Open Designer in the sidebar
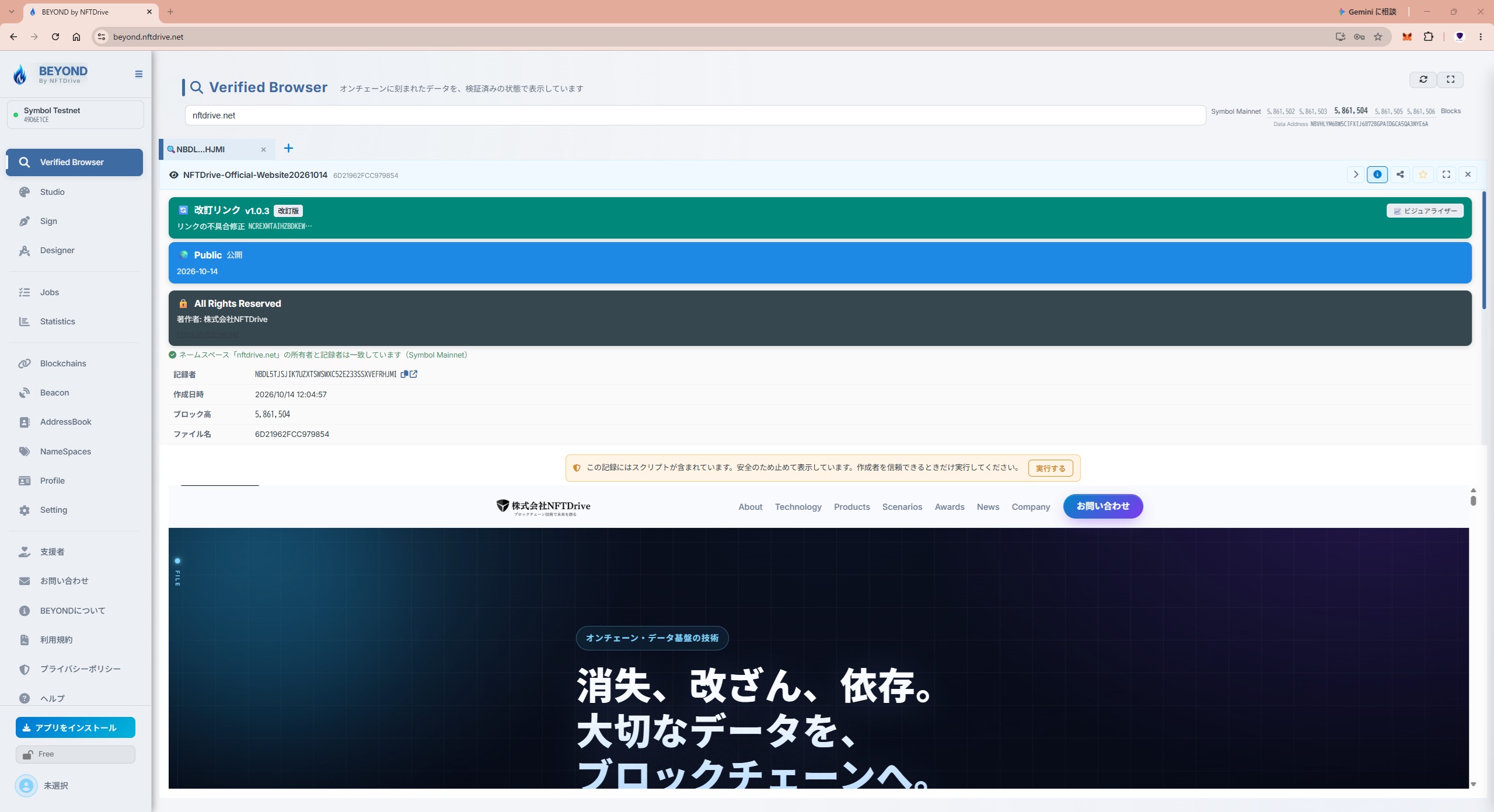The height and width of the screenshot is (812, 1494). (x=74, y=250)
